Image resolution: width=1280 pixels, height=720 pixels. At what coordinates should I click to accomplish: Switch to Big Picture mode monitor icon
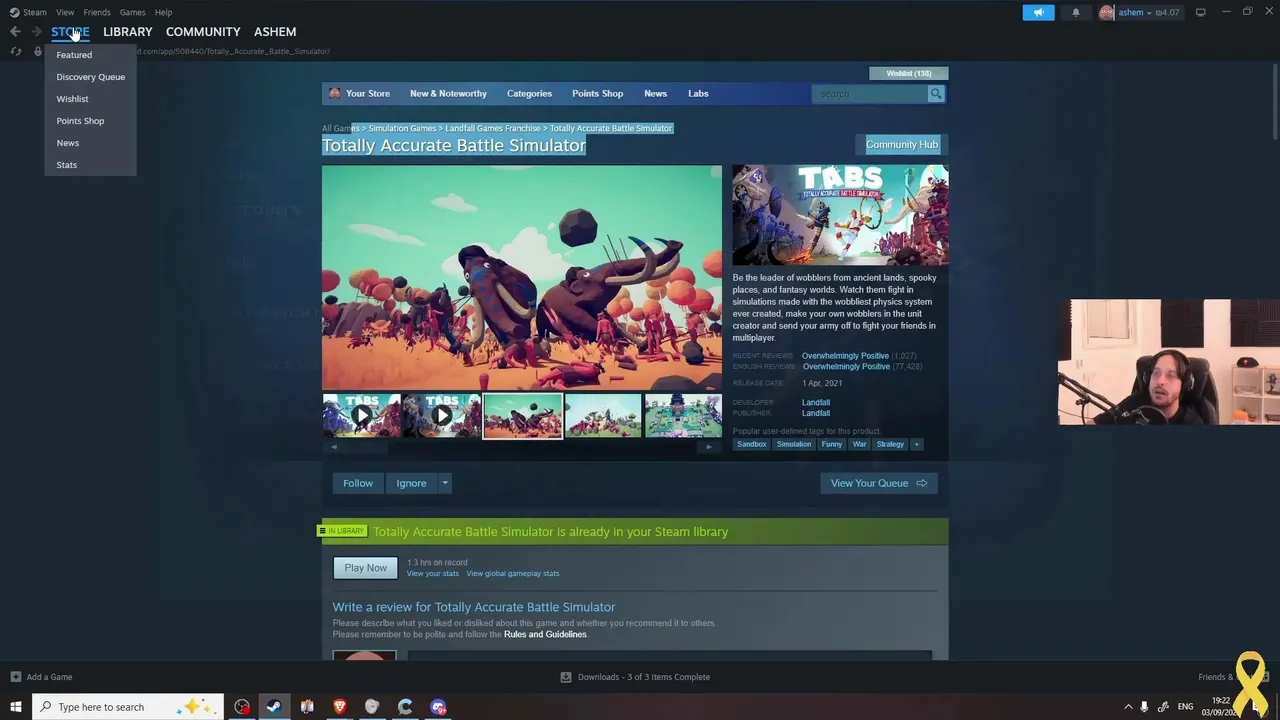click(1200, 12)
